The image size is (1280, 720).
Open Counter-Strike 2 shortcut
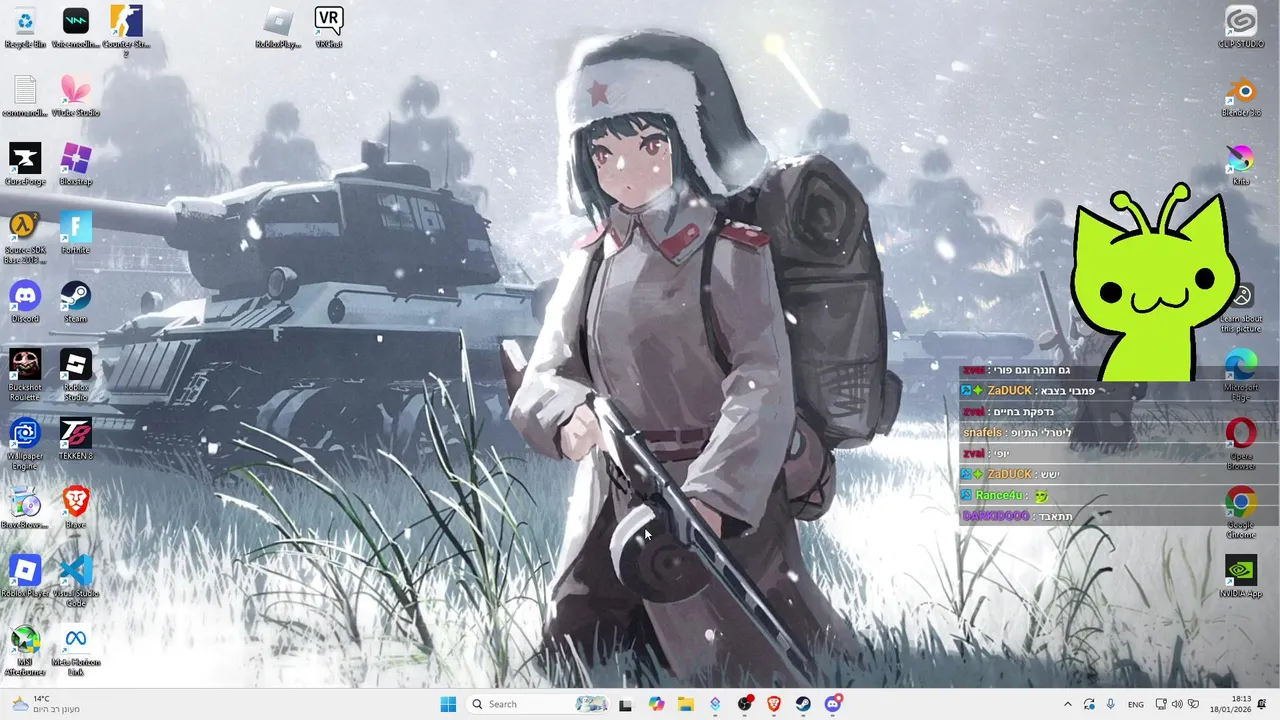(126, 30)
